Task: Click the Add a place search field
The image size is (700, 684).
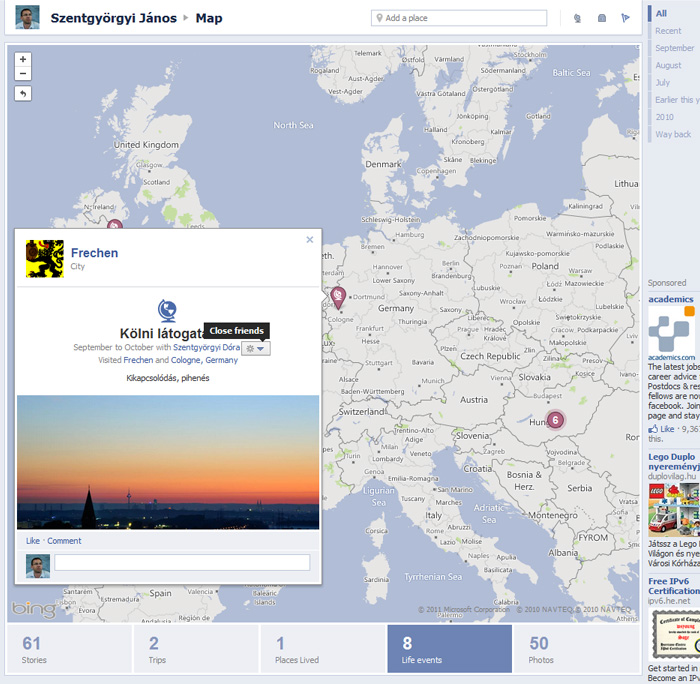Action: tap(459, 18)
